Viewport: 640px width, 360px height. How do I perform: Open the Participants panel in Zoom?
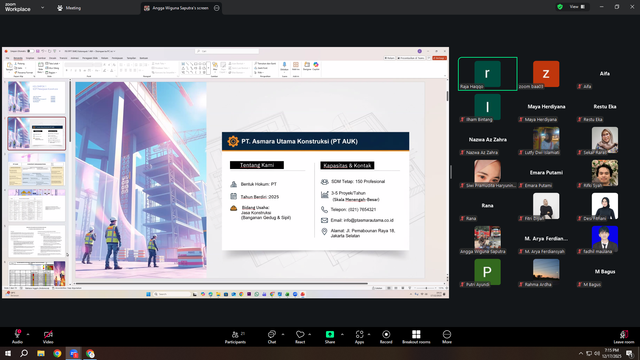[x=235, y=337]
